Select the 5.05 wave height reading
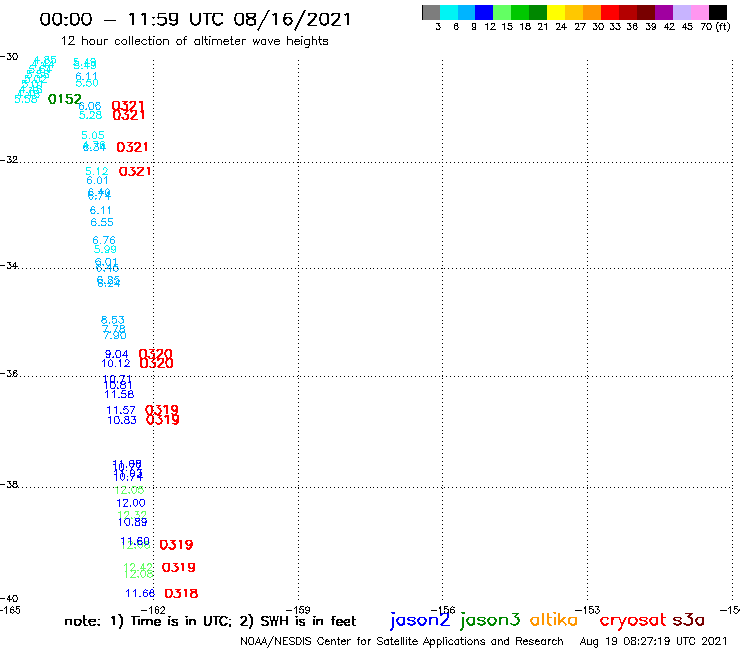 pos(93,135)
